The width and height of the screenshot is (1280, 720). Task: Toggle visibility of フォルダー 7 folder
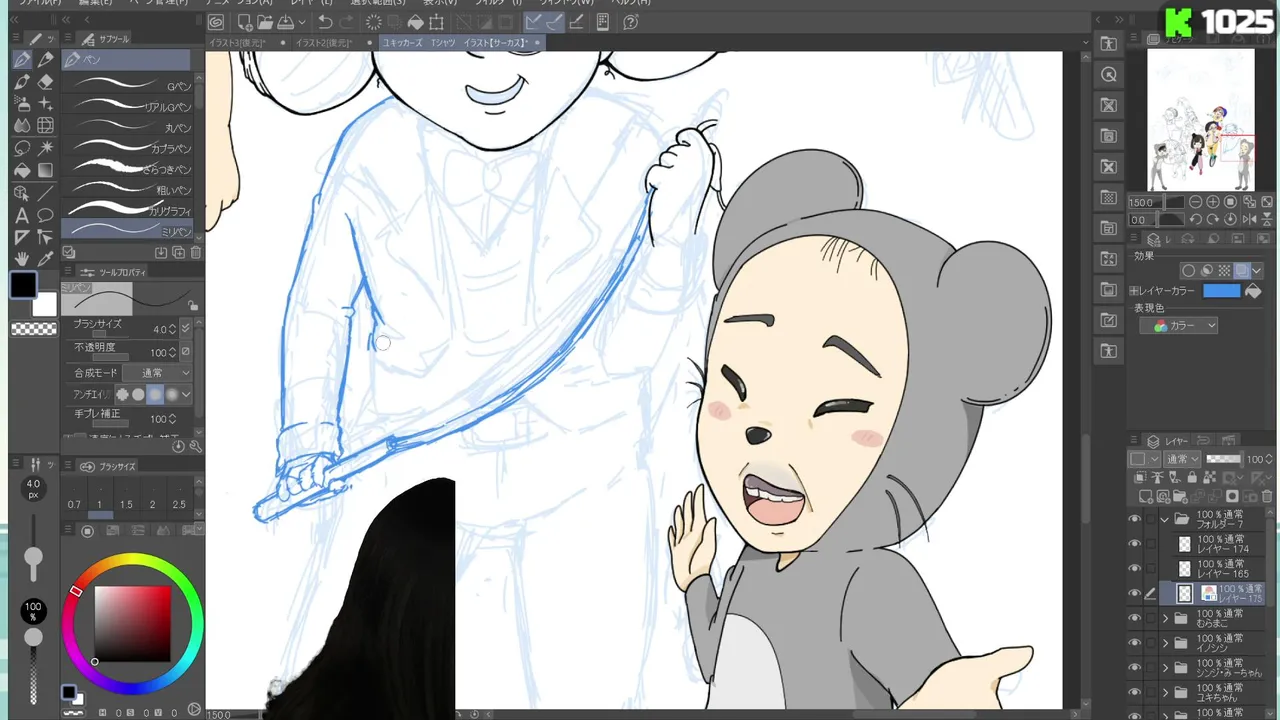(1134, 519)
